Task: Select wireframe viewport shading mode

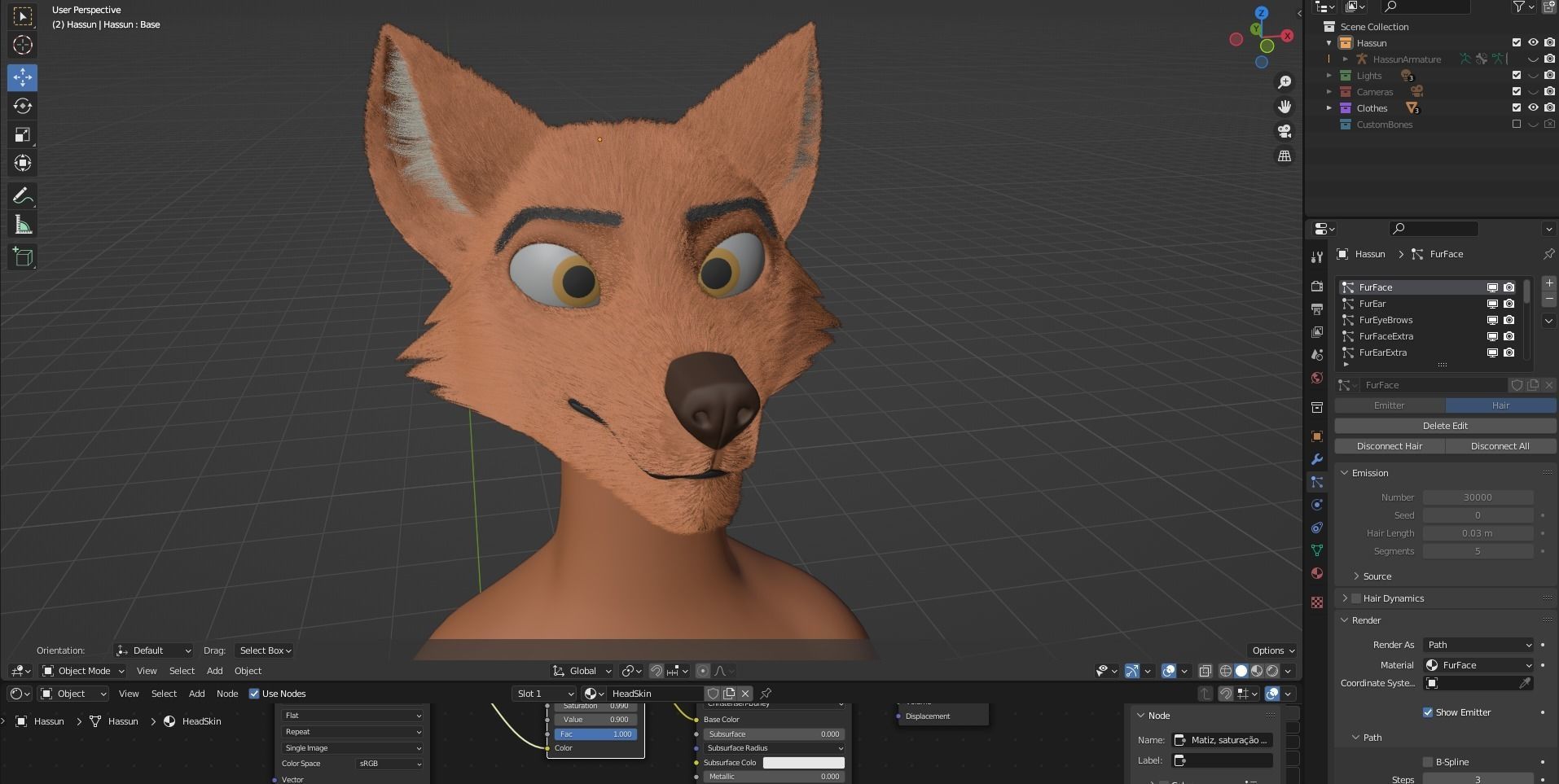Action: coord(1226,671)
